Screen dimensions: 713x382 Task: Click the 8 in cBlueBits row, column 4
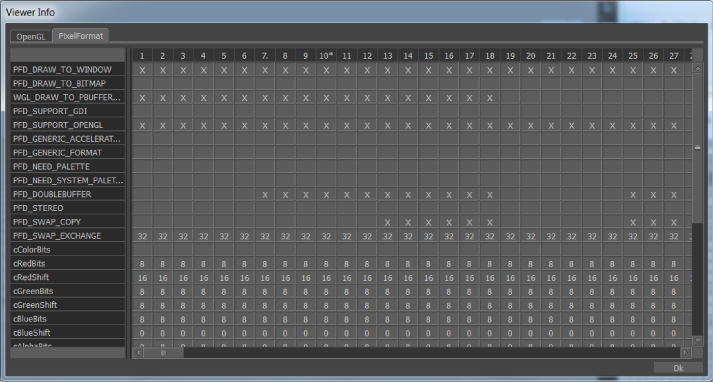coord(203,319)
